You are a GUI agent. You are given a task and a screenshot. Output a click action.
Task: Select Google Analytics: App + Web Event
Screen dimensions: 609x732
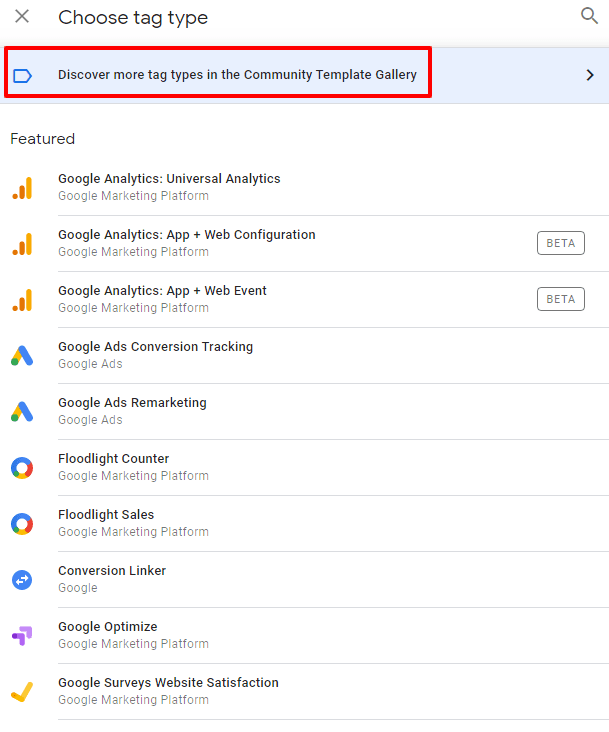[x=162, y=291]
